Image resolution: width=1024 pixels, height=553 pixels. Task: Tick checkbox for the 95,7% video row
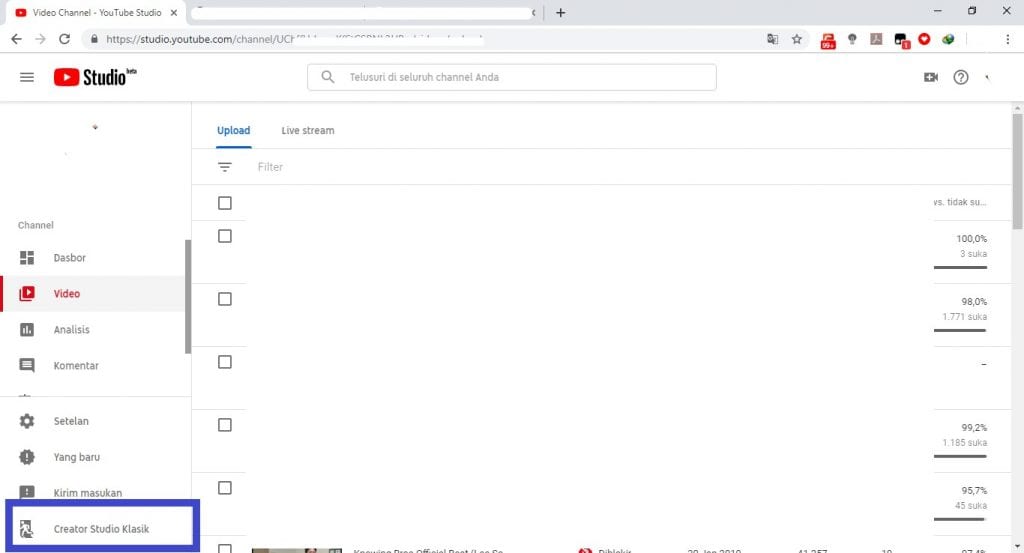coord(225,488)
